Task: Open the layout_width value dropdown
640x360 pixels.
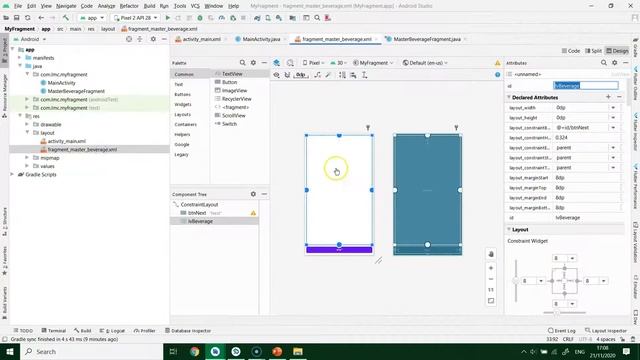Action: (x=613, y=108)
